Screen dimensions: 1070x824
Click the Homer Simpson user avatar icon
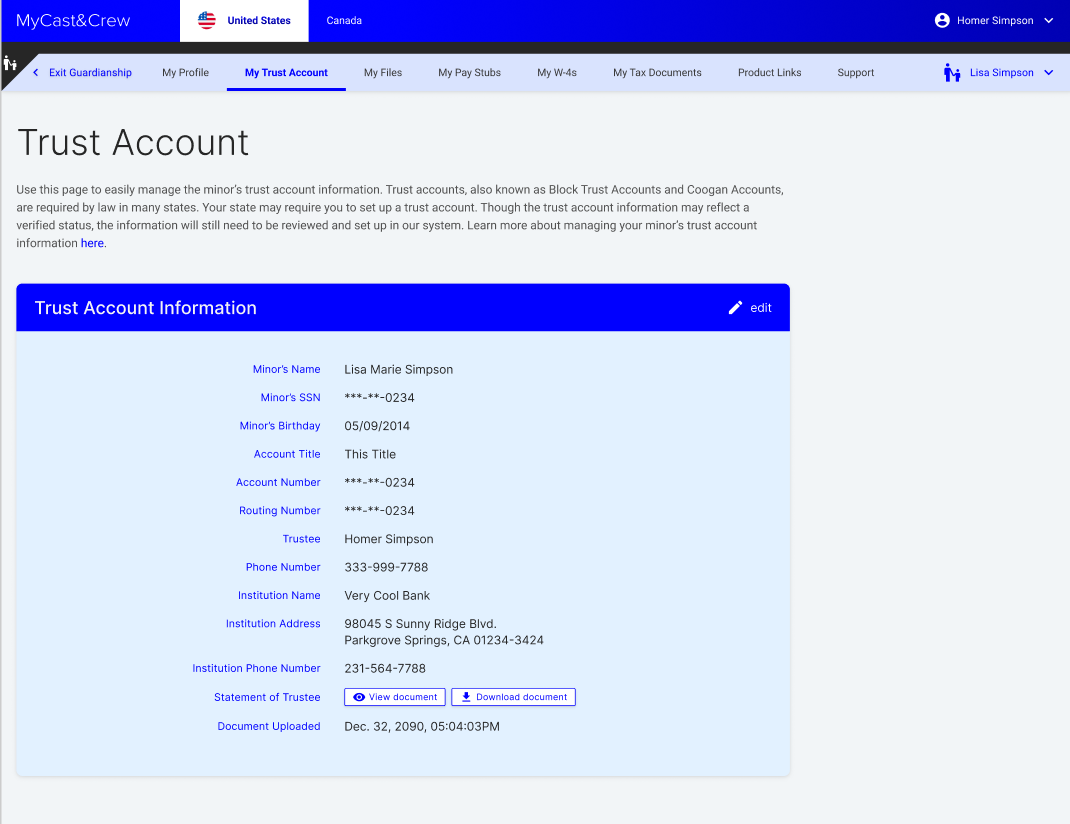pos(942,20)
